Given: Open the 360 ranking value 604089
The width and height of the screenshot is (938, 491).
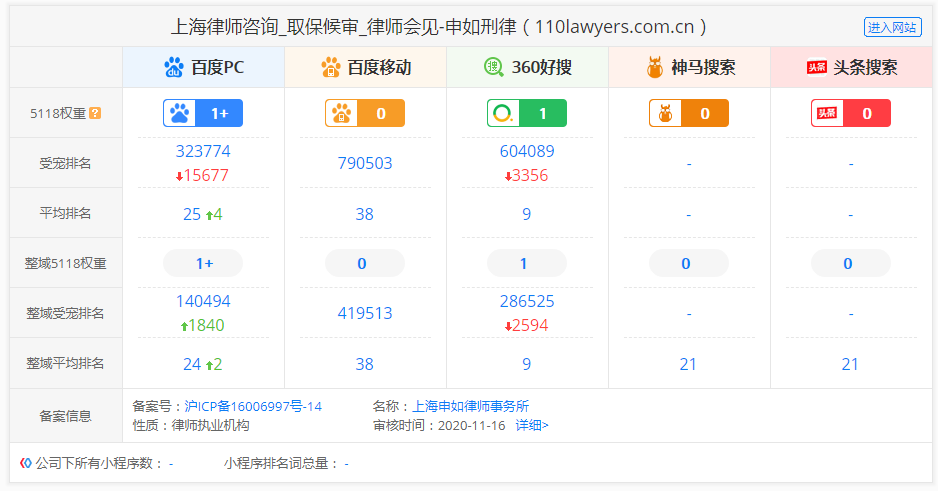Looking at the screenshot, I should point(527,151).
